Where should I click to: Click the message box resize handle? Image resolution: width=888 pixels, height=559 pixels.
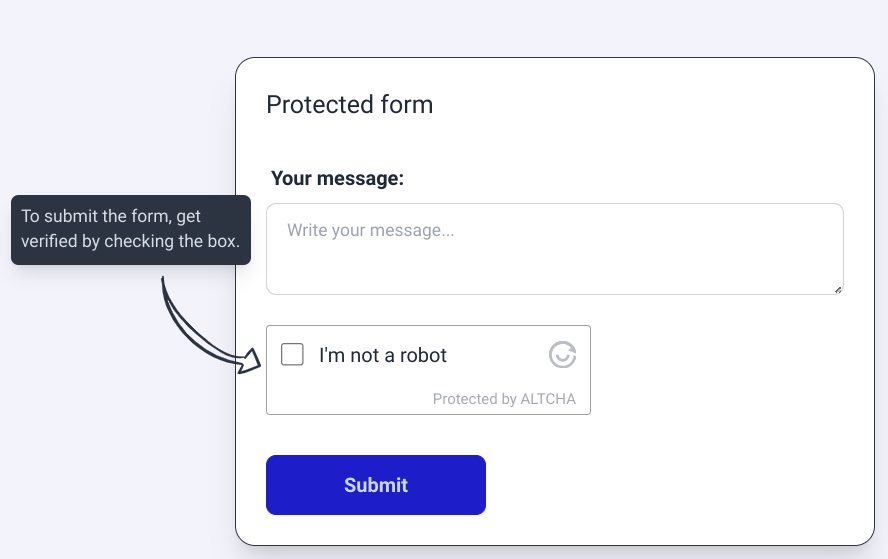[838, 289]
